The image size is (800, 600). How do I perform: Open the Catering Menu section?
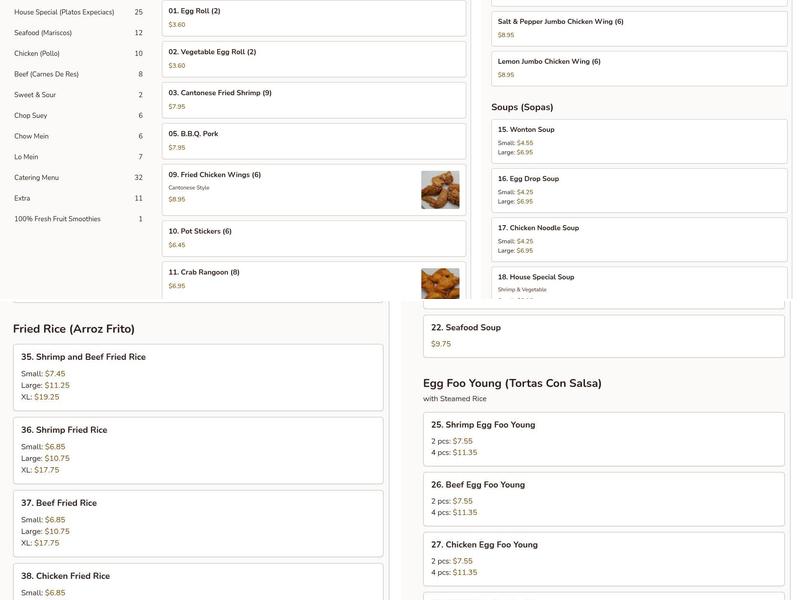click(35, 175)
